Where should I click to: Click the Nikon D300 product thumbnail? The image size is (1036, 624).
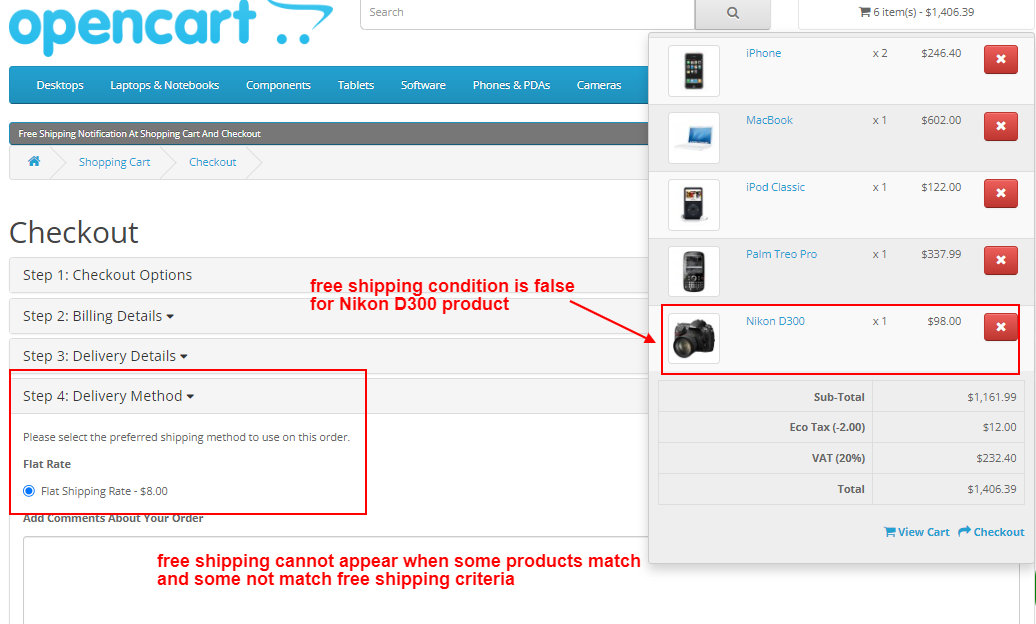[x=693, y=338]
